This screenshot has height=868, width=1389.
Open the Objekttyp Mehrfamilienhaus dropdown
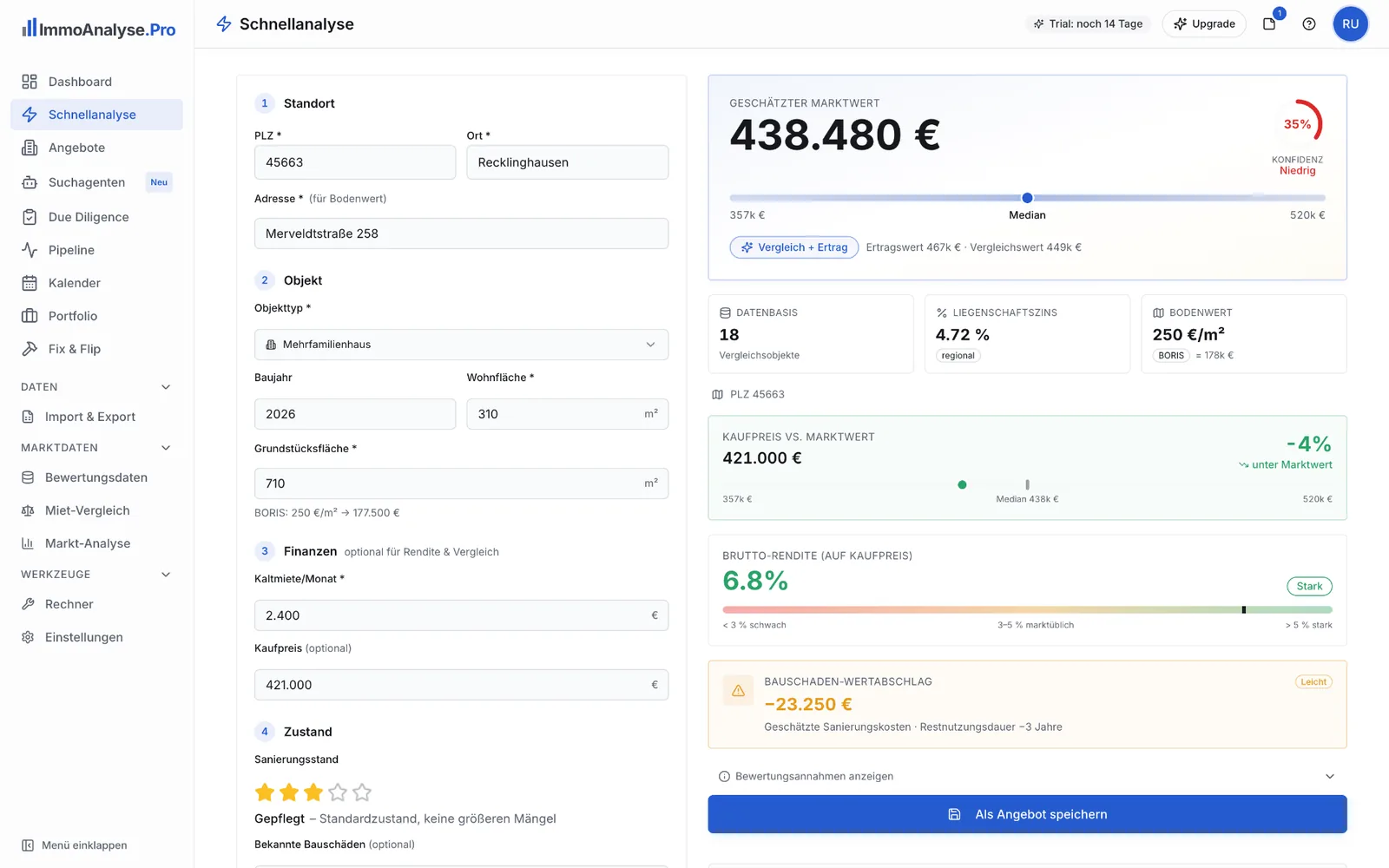click(x=461, y=345)
